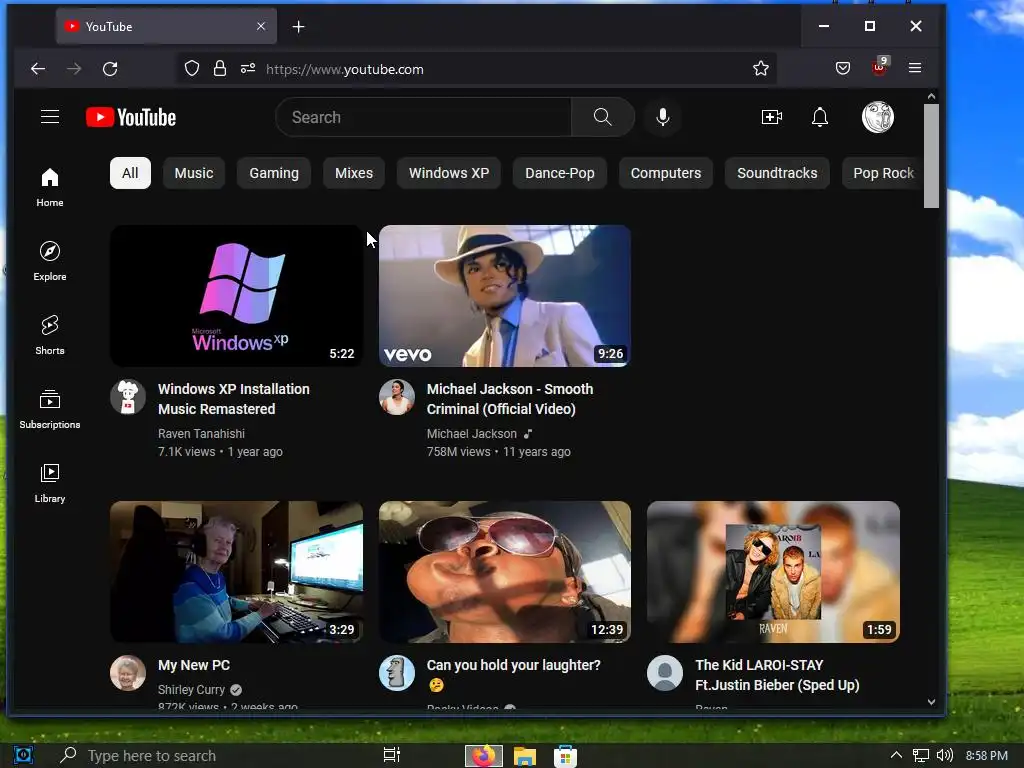The image size is (1024, 768).
Task: Go to Home in sidebar
Action: point(50,187)
